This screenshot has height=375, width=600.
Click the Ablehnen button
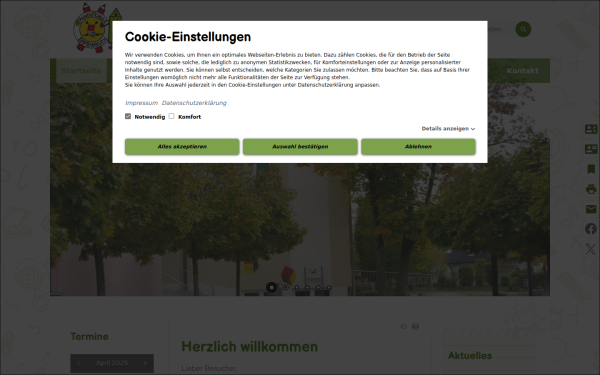coord(418,147)
